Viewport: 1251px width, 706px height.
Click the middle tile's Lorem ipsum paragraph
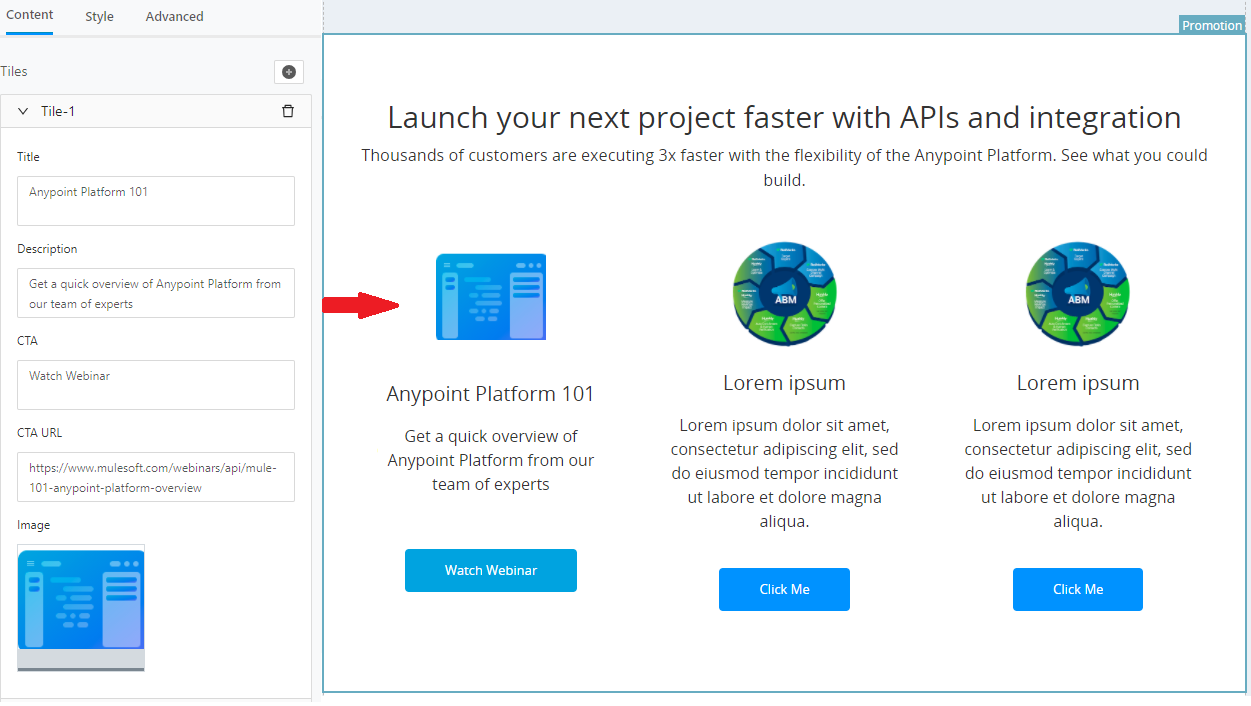[784, 473]
